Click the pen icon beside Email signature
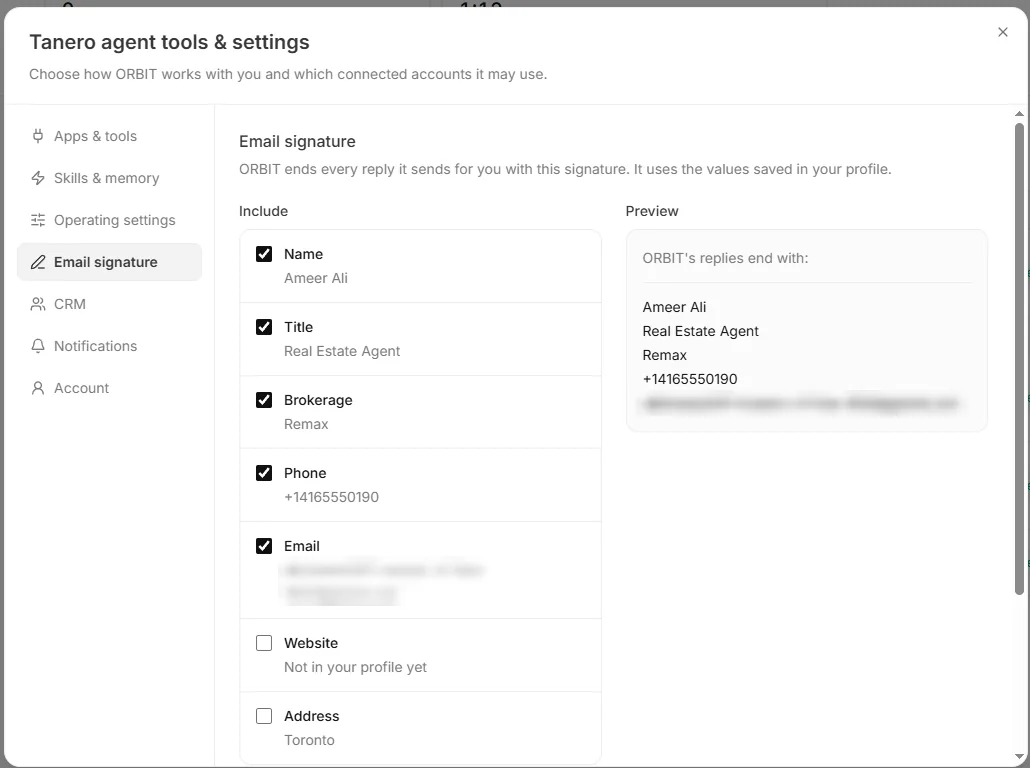Image resolution: width=1030 pixels, height=768 pixels. [38, 262]
